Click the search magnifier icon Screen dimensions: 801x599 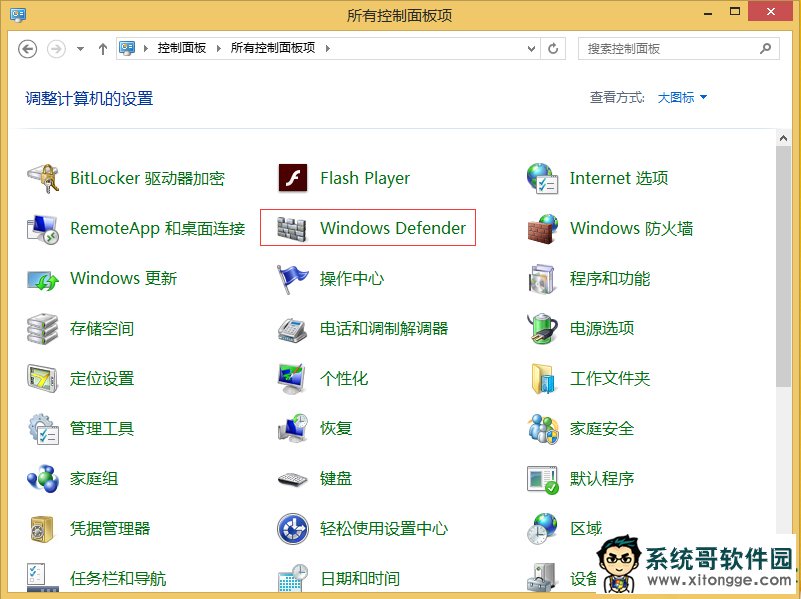(x=765, y=49)
